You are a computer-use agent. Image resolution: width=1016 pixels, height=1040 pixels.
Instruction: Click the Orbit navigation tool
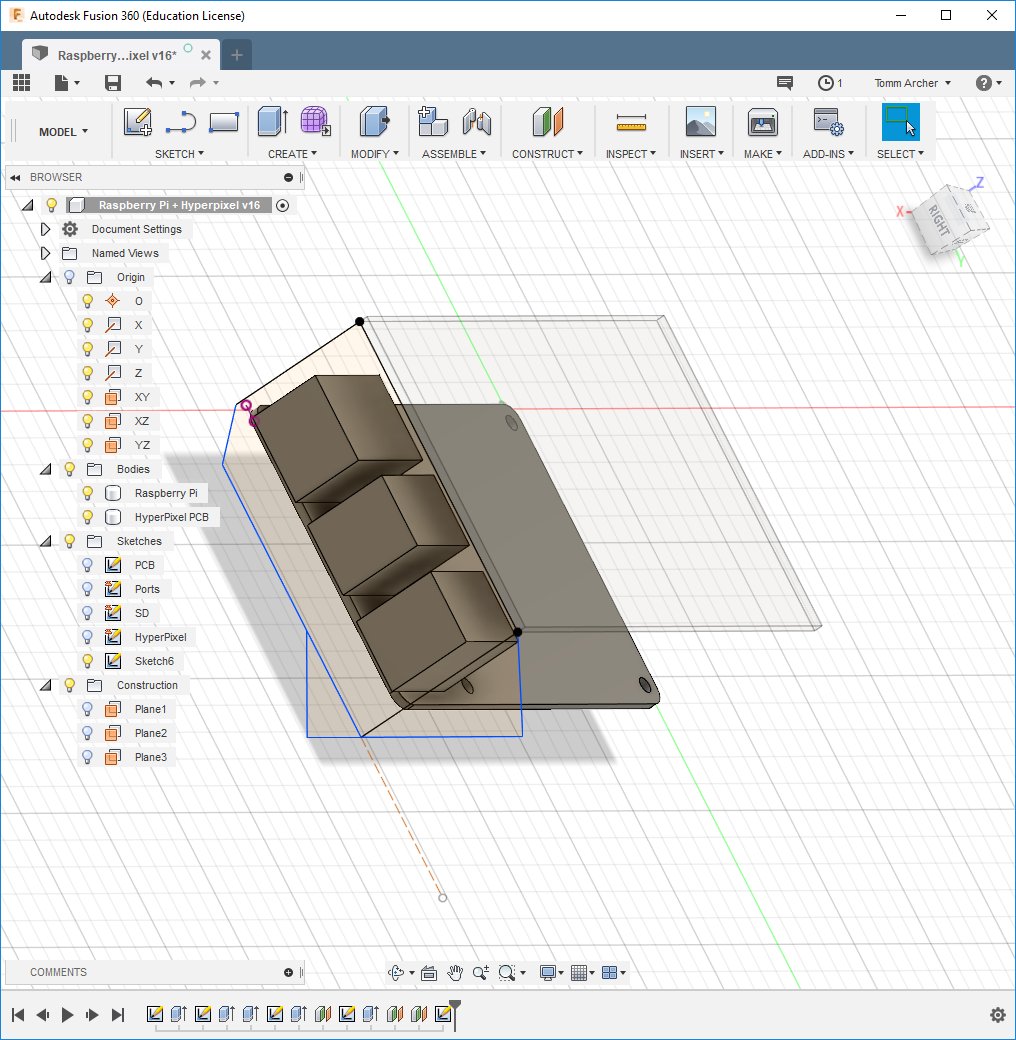click(x=396, y=972)
